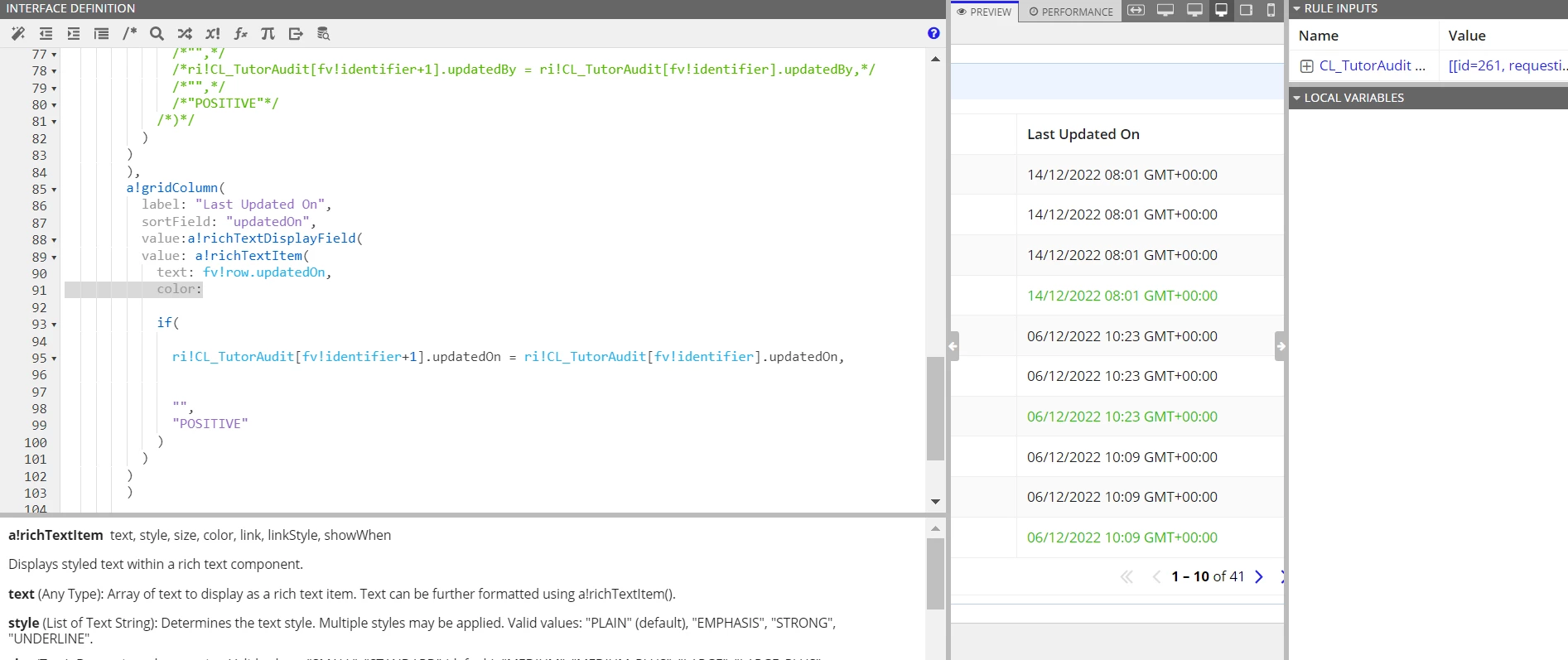Select the medium desktop preview icon
This screenshot has width=1568, height=660.
coord(1194,10)
